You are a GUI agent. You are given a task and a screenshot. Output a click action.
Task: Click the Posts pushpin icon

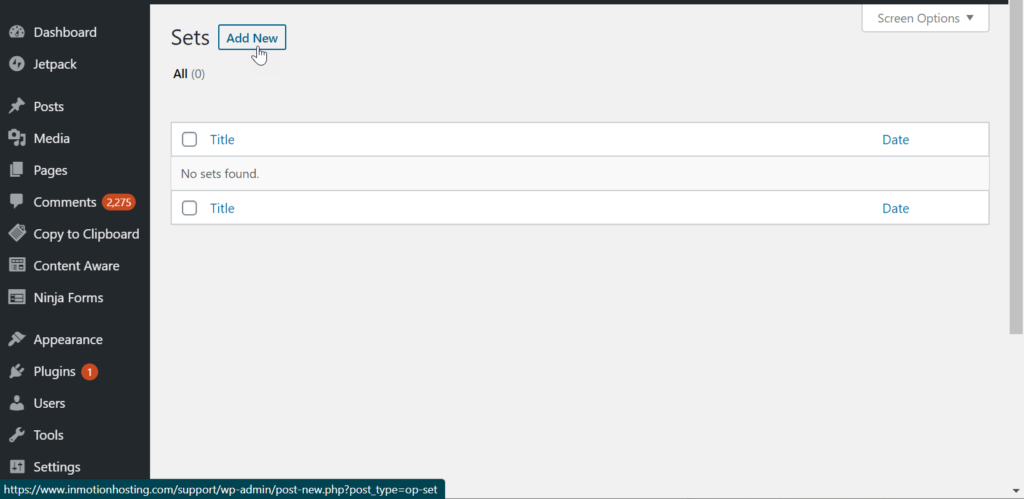[17, 106]
